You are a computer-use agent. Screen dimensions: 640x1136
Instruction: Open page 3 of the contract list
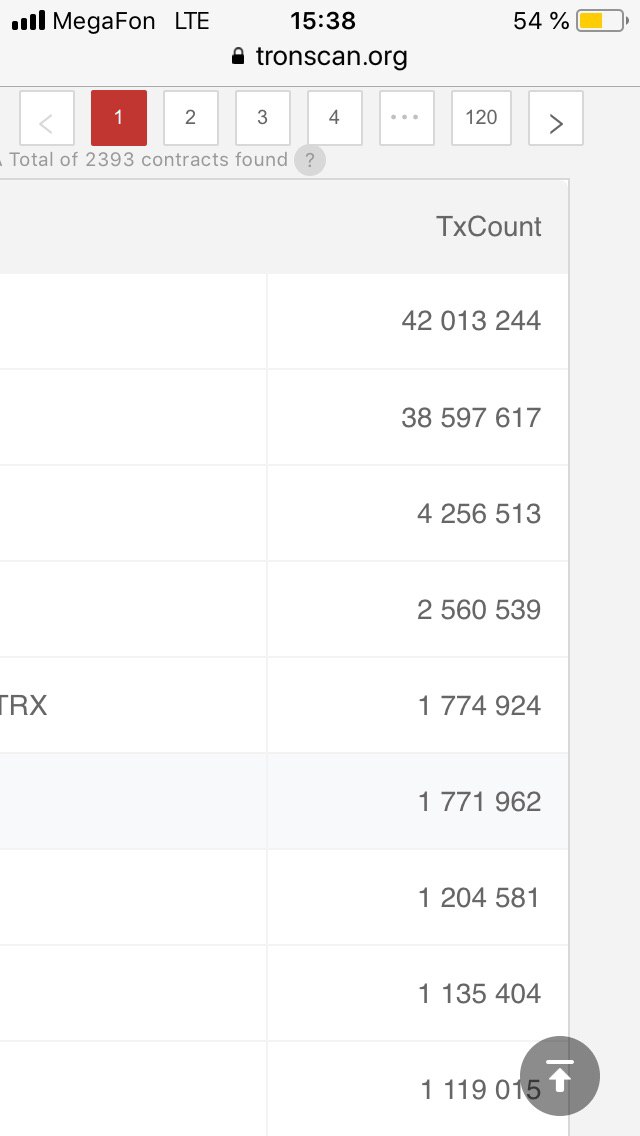[x=262, y=118]
